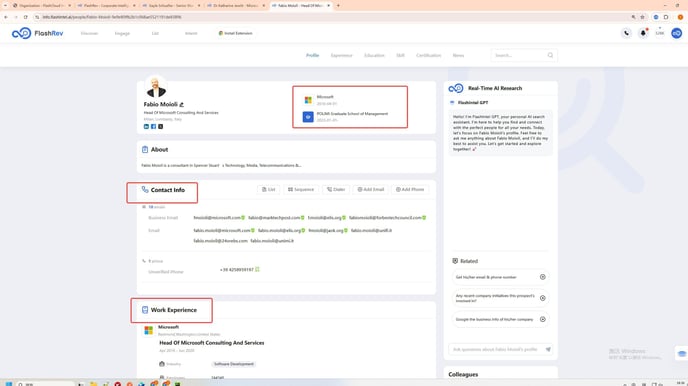Viewport: 688px width, 386px height.
Task: Click the search magnifier icon
Action: (x=550, y=55)
